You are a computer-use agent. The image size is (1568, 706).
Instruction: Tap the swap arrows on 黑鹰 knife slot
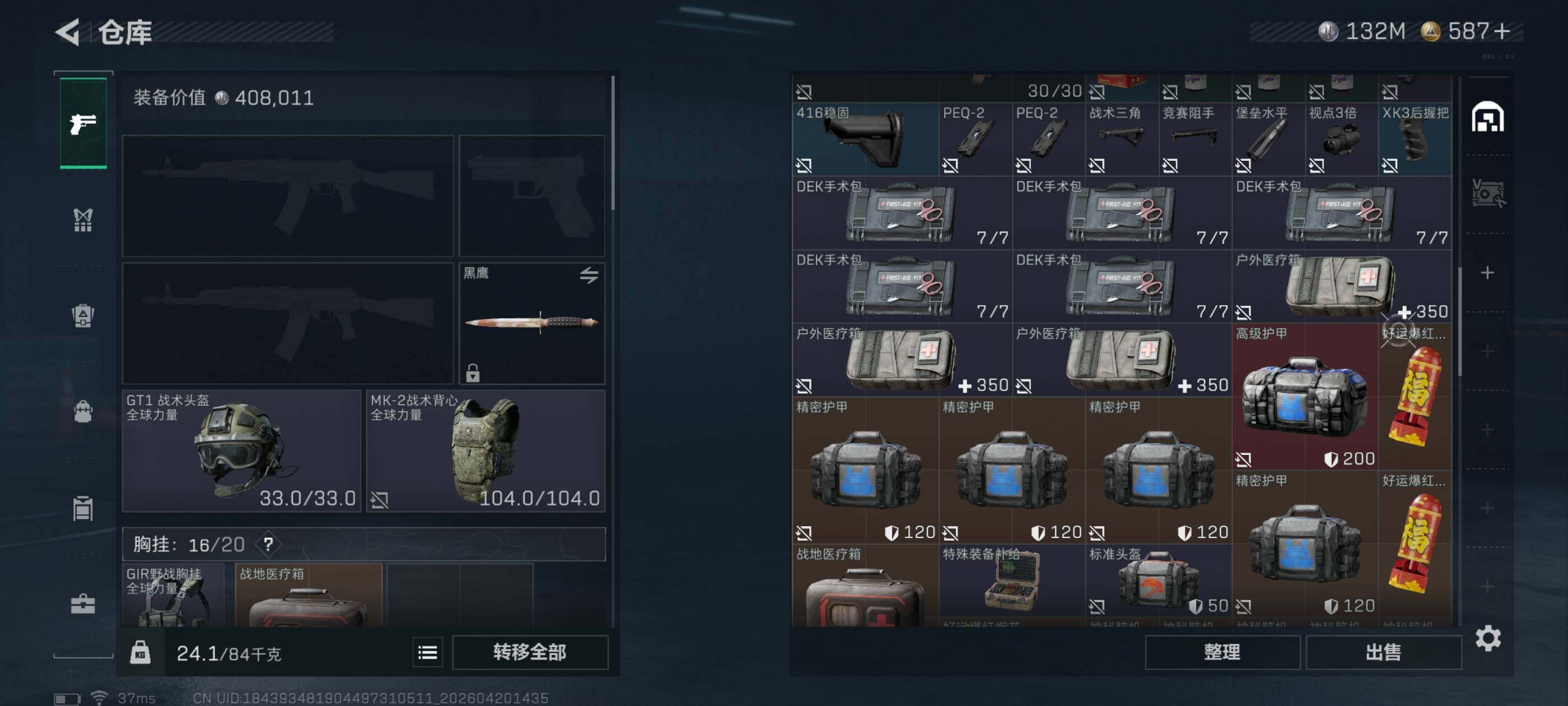click(x=589, y=275)
